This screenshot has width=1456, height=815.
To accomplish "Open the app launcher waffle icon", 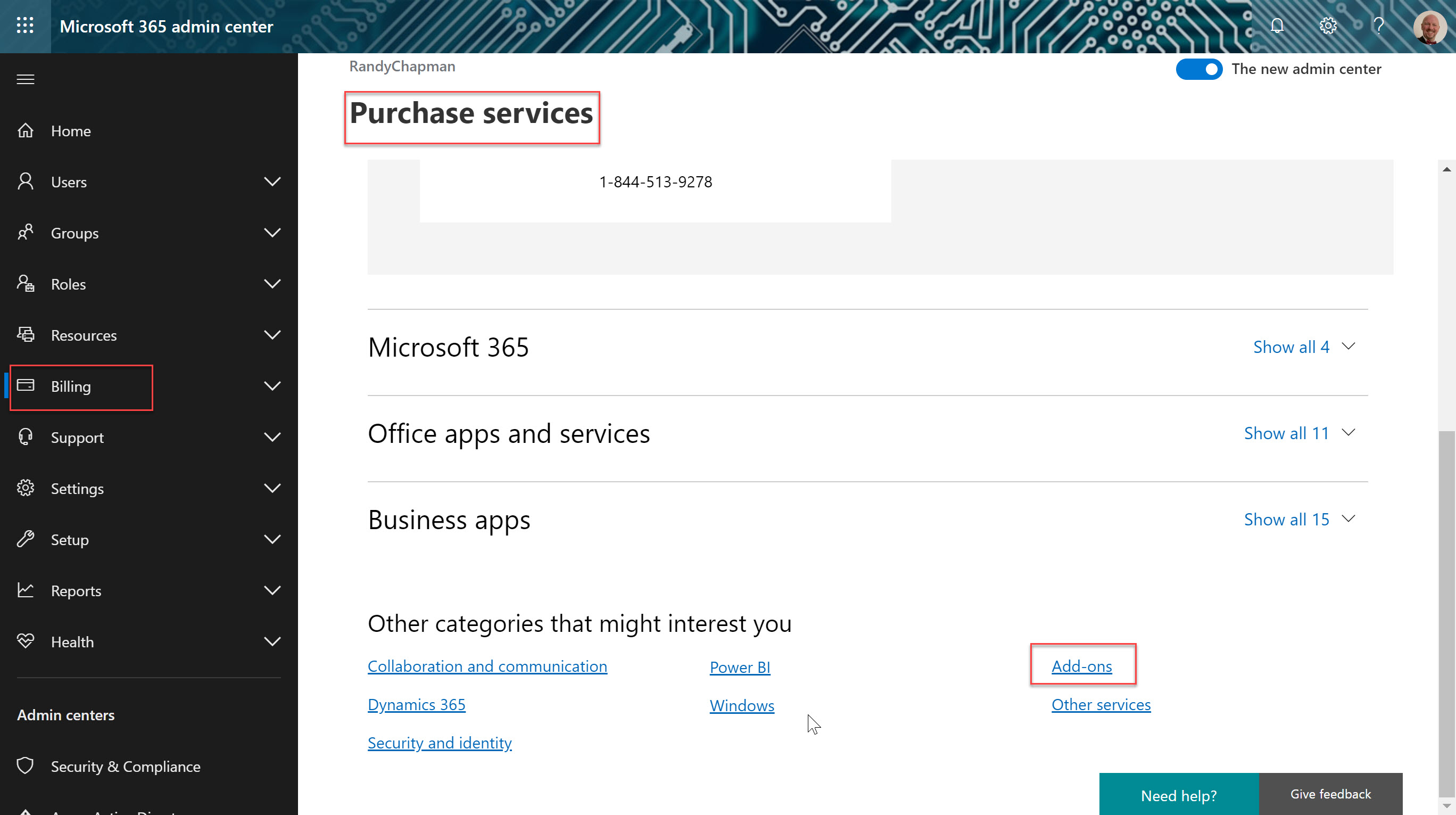I will point(25,26).
